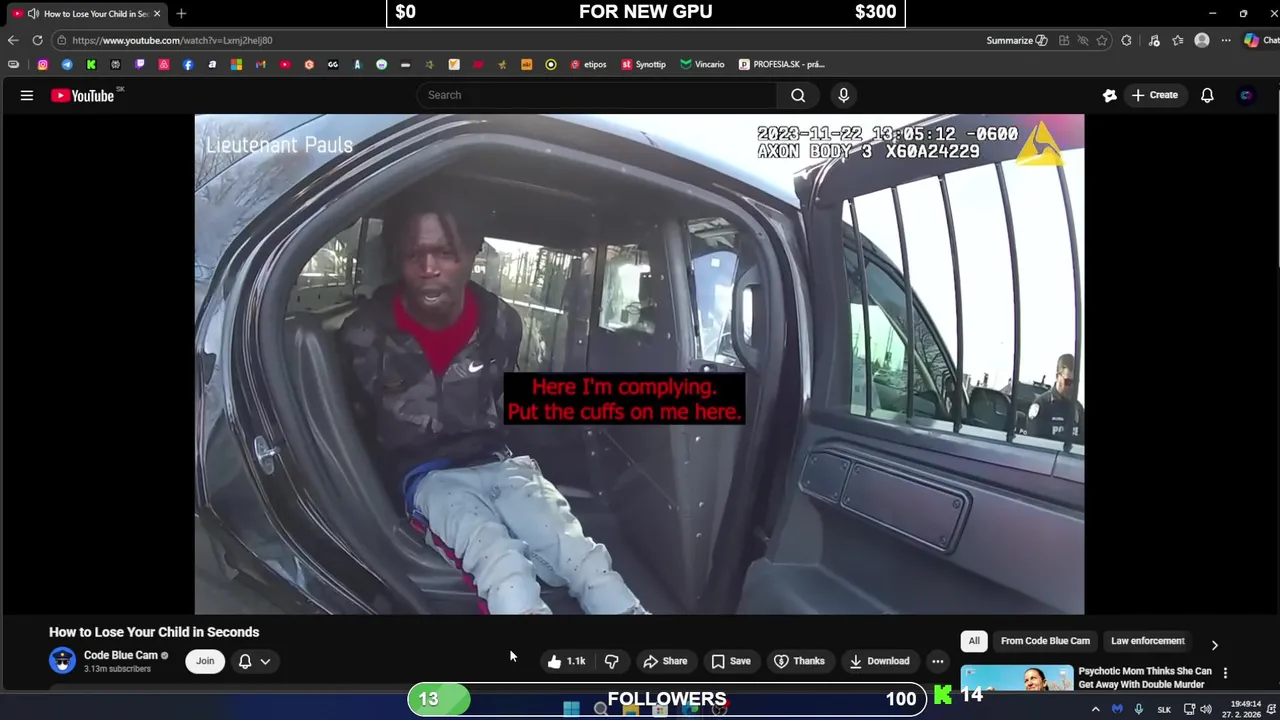Open Synottip bookmark
Image resolution: width=1280 pixels, height=720 pixels.
click(x=643, y=64)
